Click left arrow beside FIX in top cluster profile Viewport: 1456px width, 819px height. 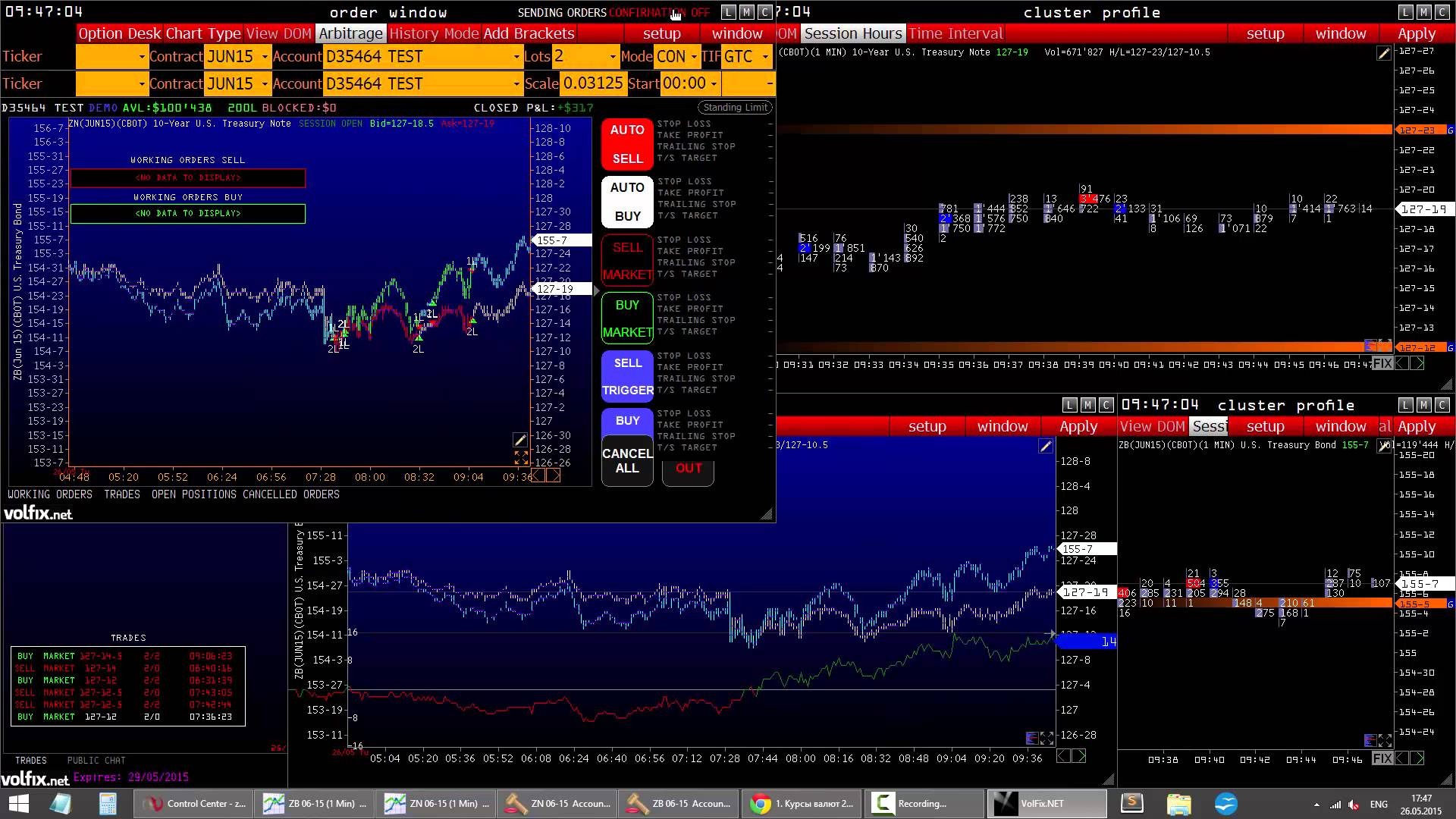click(x=1402, y=363)
